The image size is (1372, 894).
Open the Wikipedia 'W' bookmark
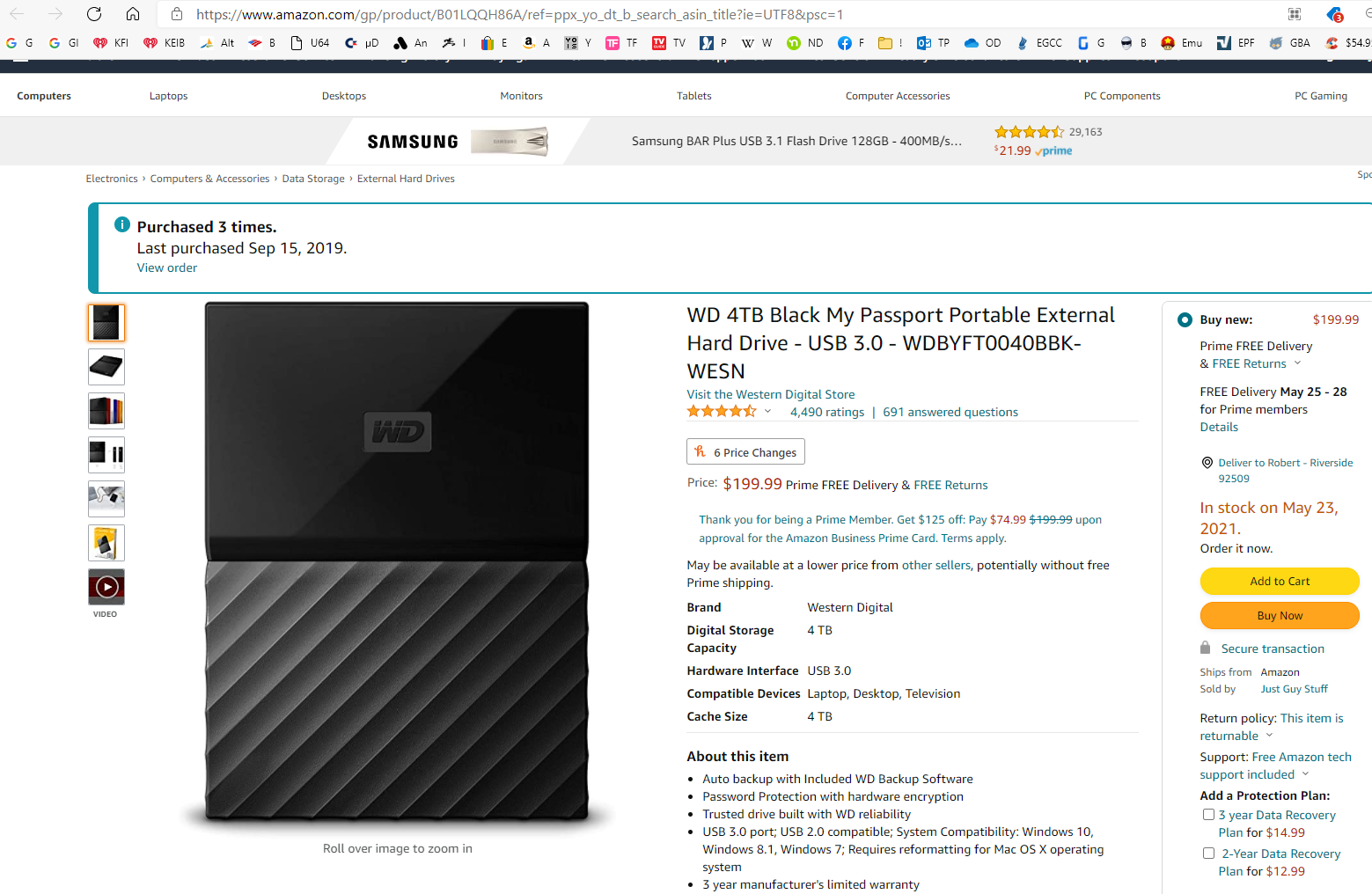pyautogui.click(x=757, y=42)
